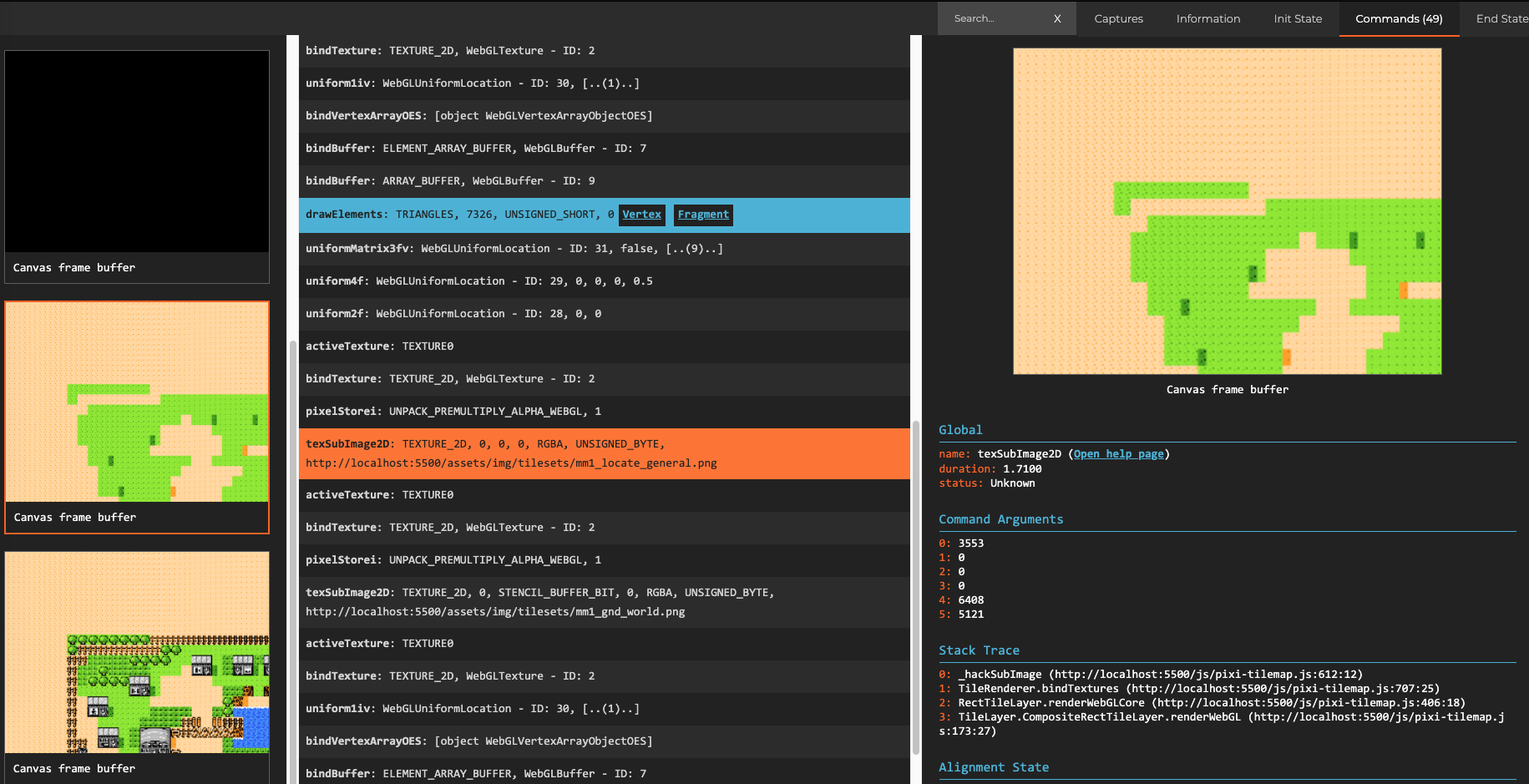Switch to the Information tab
Screen dimensions: 1529x784
[x=1208, y=18]
